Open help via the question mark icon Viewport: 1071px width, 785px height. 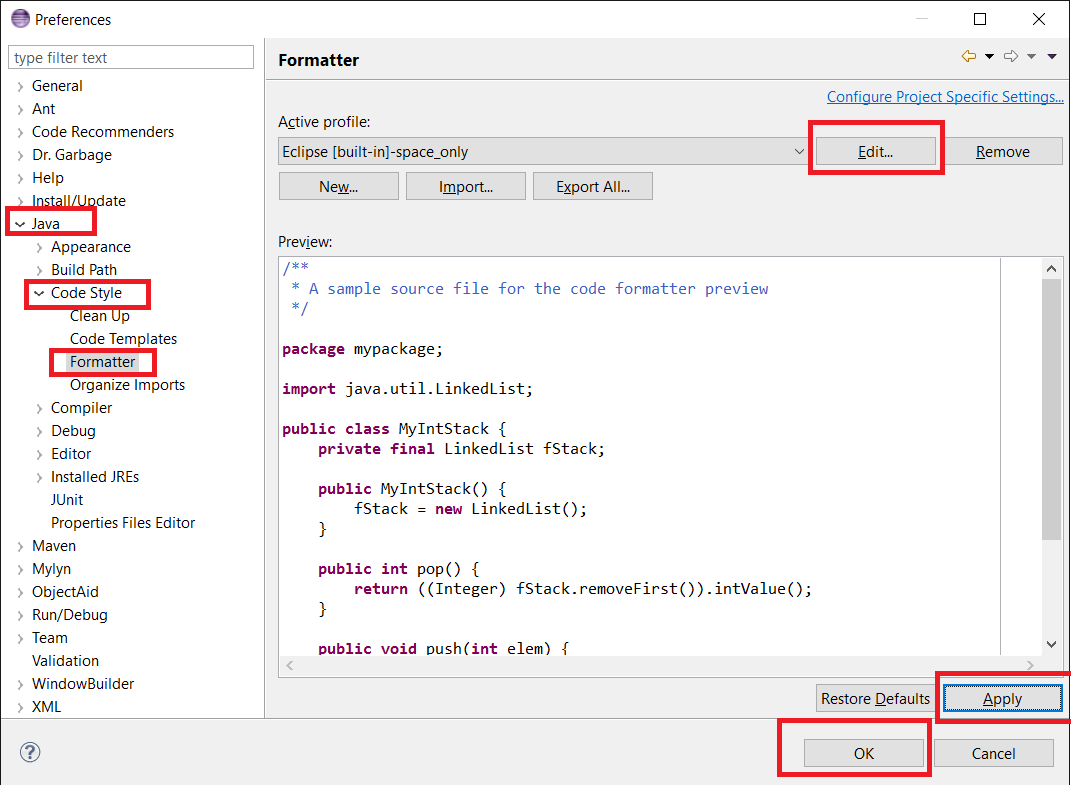(x=29, y=752)
